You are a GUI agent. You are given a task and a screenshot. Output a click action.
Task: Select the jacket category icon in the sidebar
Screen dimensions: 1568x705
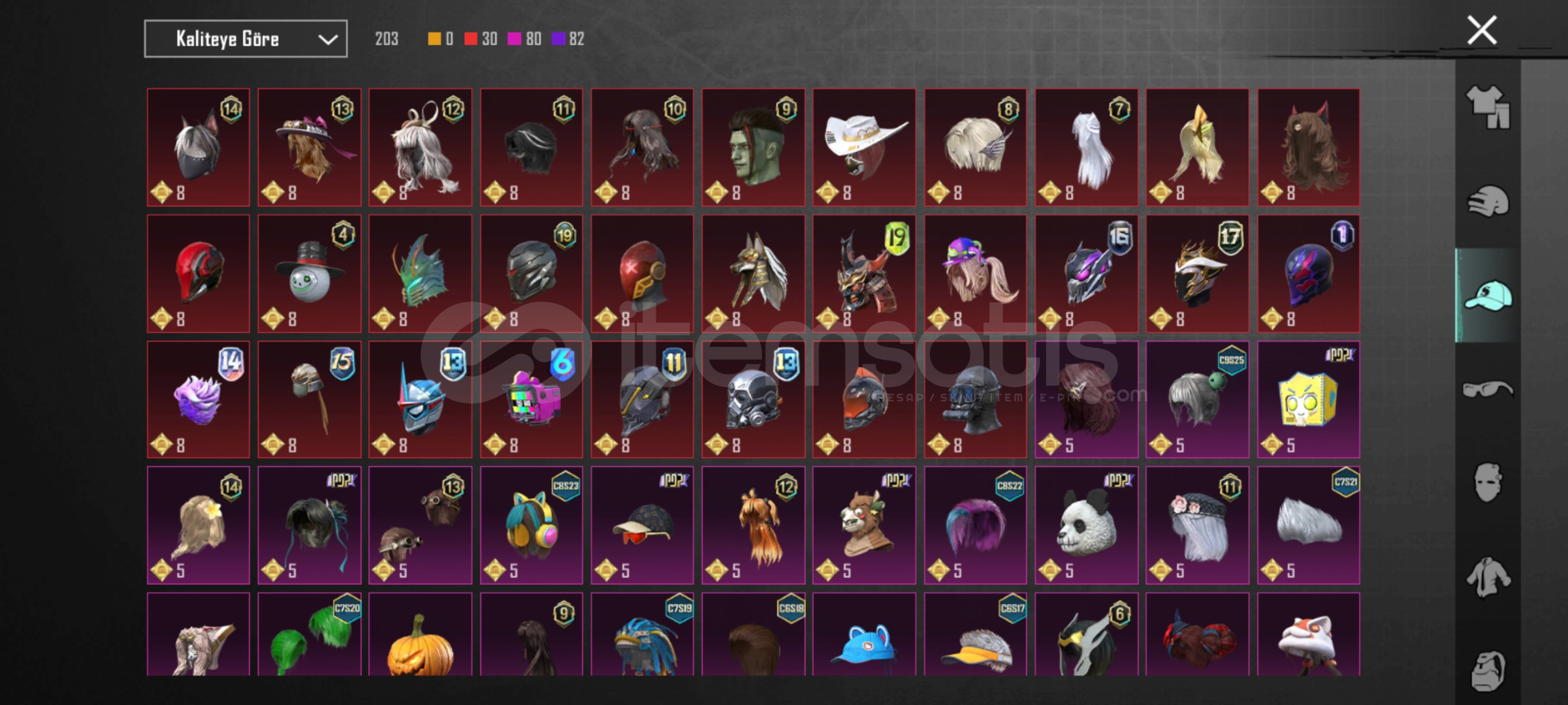click(x=1488, y=577)
